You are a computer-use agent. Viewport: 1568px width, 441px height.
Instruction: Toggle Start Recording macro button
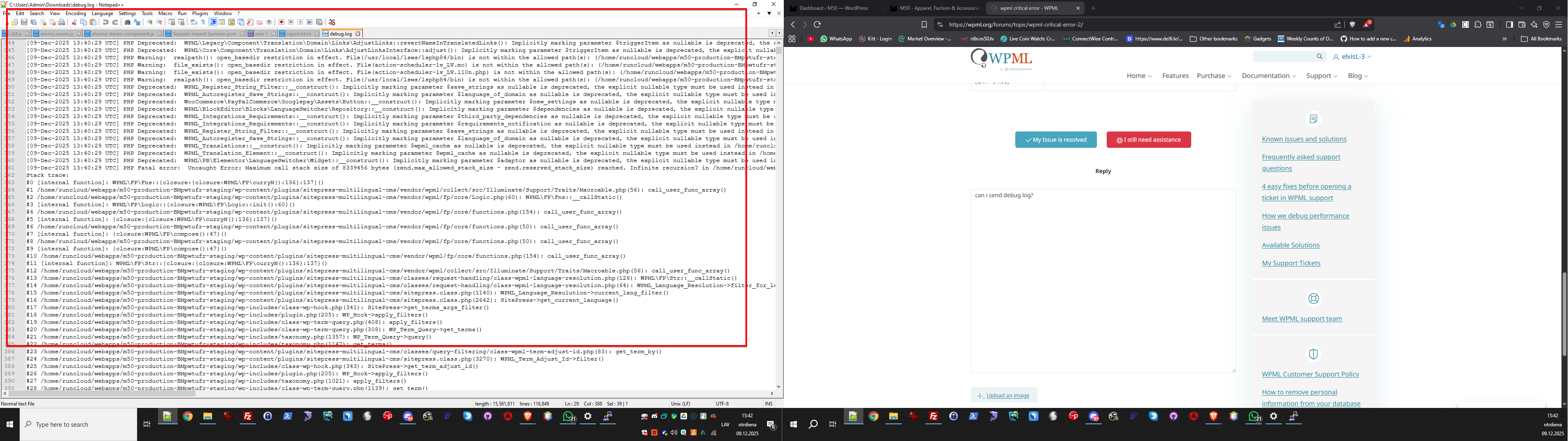click(x=281, y=22)
